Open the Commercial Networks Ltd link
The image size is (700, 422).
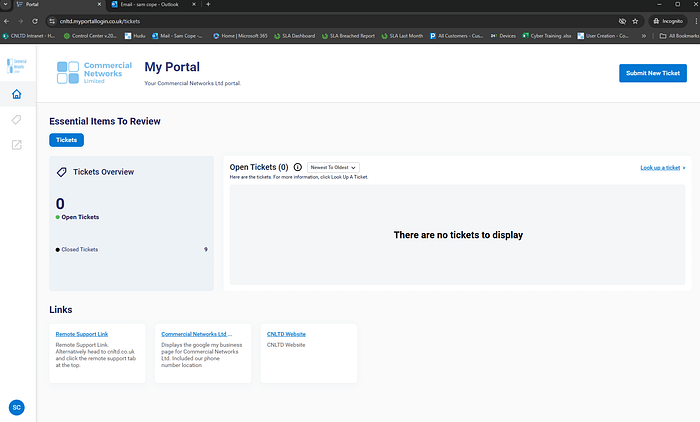tap(196, 334)
